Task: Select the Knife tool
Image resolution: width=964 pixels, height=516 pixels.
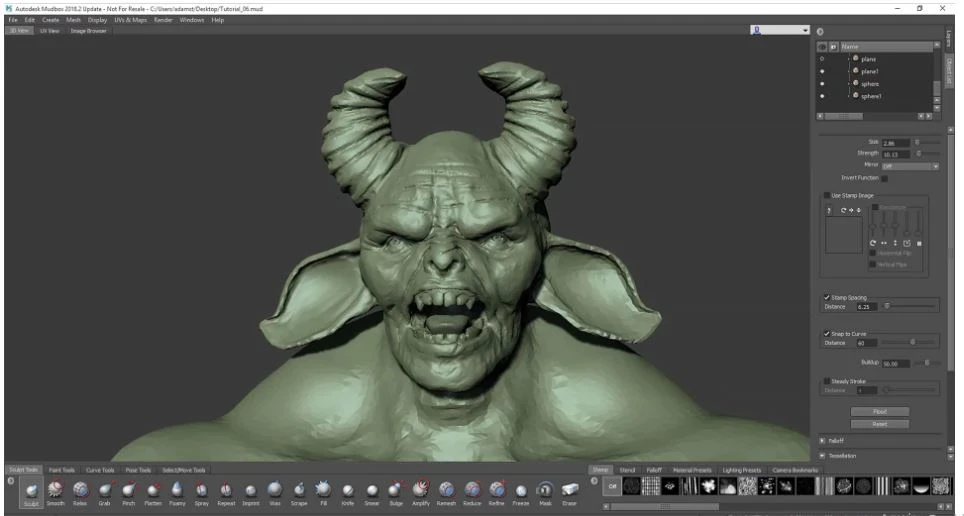Action: tap(347, 490)
